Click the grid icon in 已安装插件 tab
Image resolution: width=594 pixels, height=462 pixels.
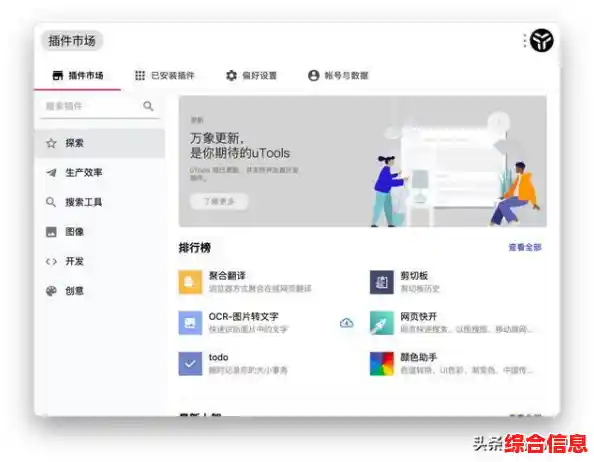[x=140, y=75]
